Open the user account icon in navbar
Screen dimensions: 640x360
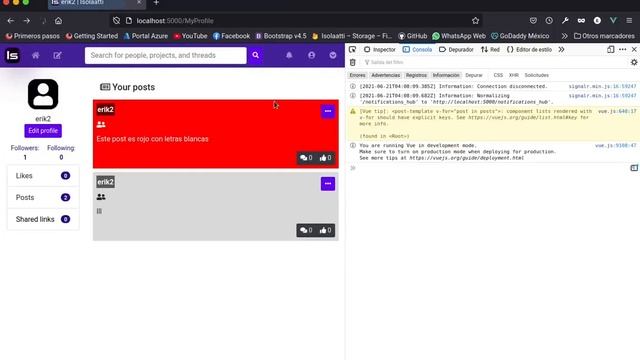click(x=311, y=55)
